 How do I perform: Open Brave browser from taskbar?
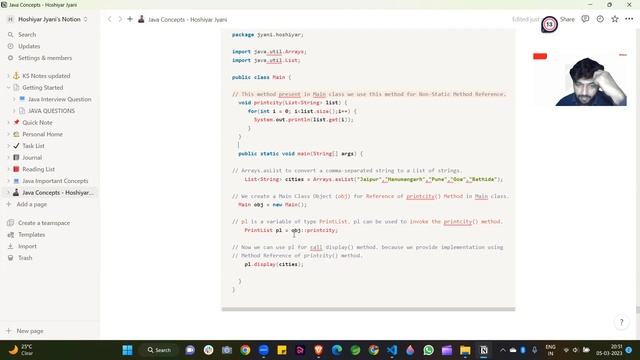(319, 350)
